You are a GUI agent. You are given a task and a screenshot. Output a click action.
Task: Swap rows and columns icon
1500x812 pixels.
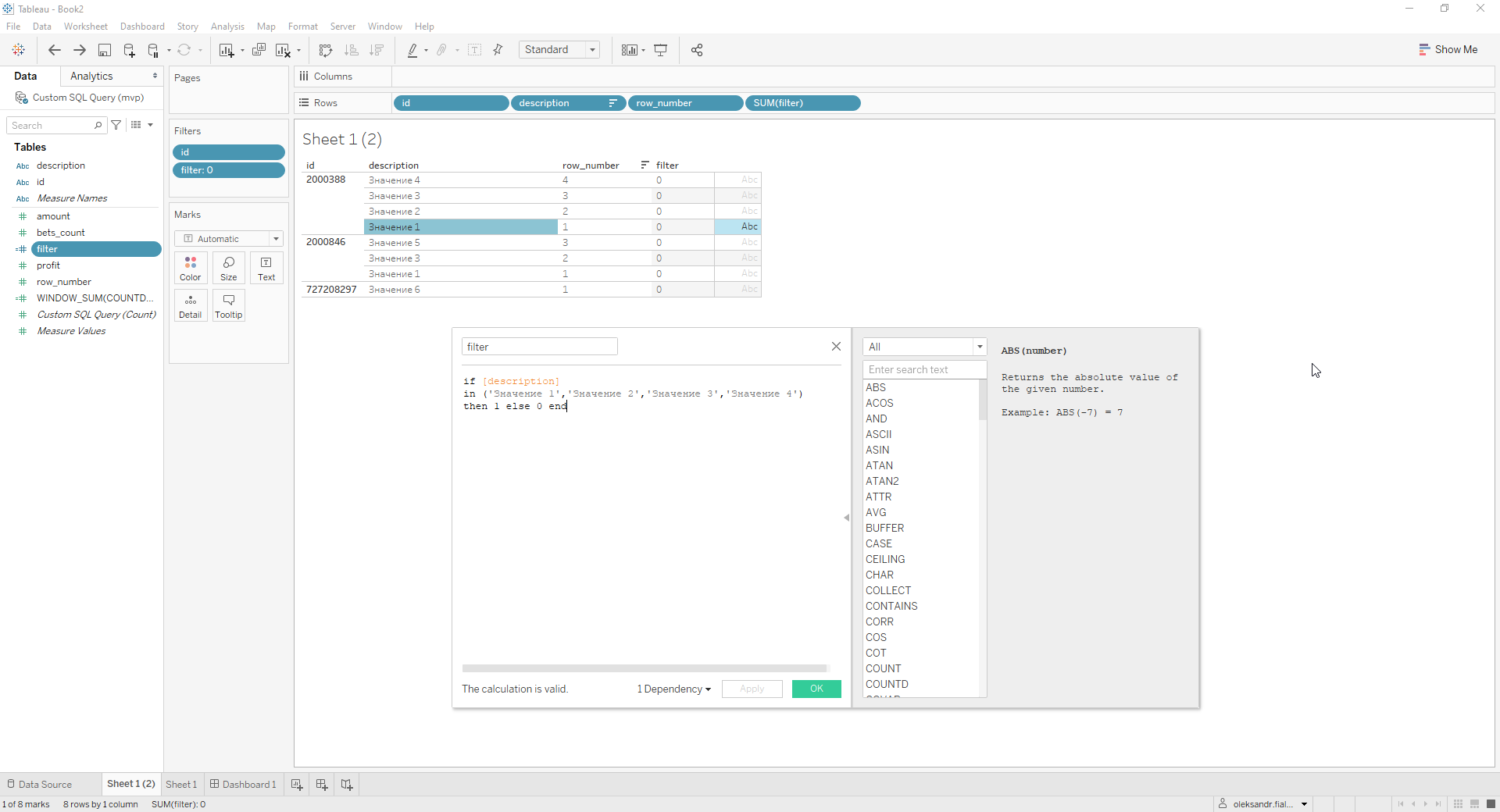[x=326, y=50]
